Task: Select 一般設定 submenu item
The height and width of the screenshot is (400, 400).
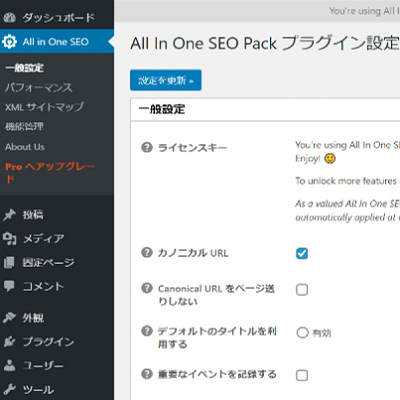Action: click(x=24, y=68)
